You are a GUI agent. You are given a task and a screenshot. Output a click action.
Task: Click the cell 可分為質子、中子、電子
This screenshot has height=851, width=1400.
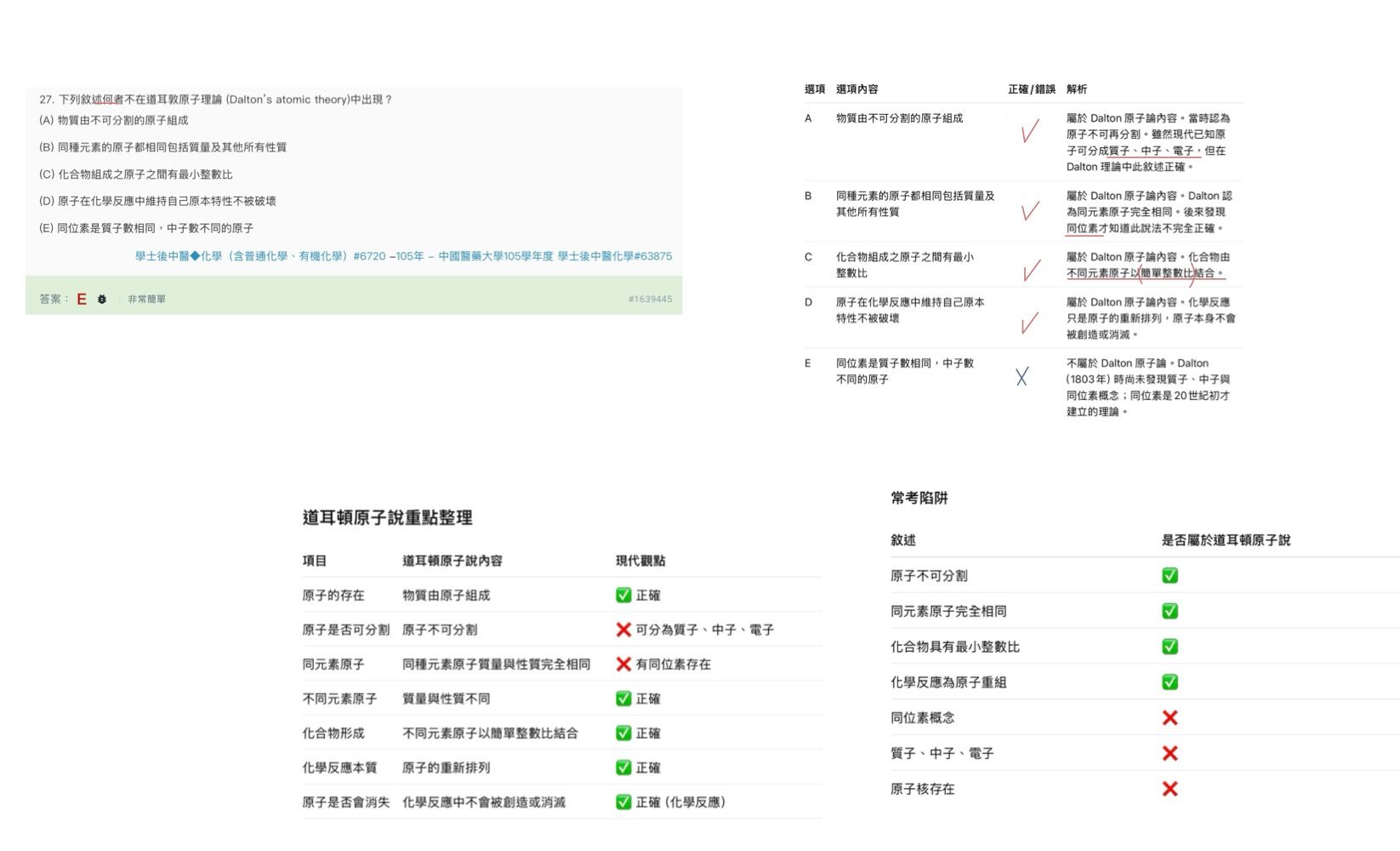704,630
